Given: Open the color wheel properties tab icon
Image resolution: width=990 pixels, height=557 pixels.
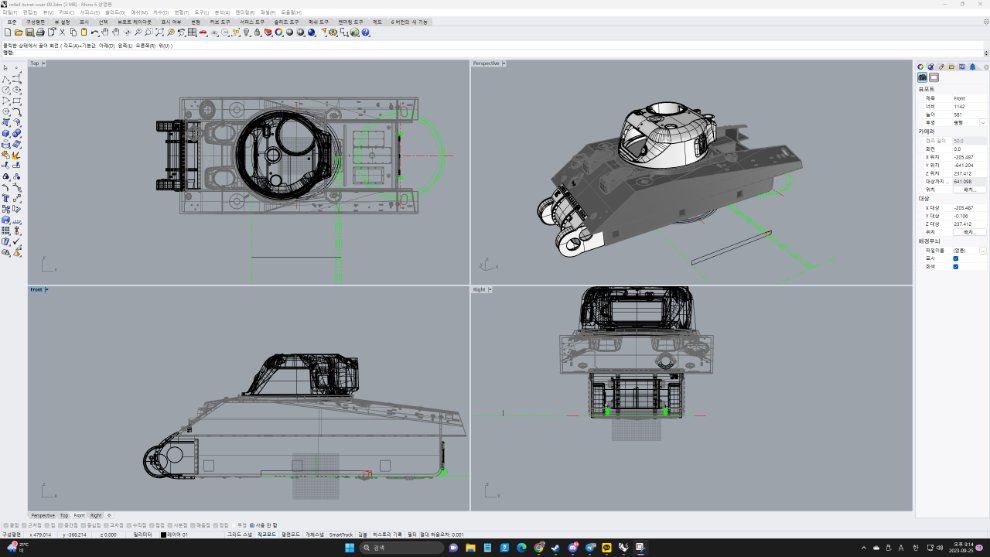Looking at the screenshot, I should tap(921, 66).
